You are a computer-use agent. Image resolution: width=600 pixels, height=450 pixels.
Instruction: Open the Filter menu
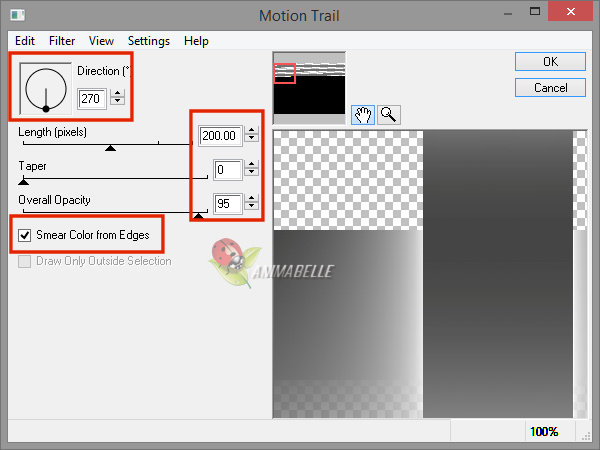tap(62, 41)
